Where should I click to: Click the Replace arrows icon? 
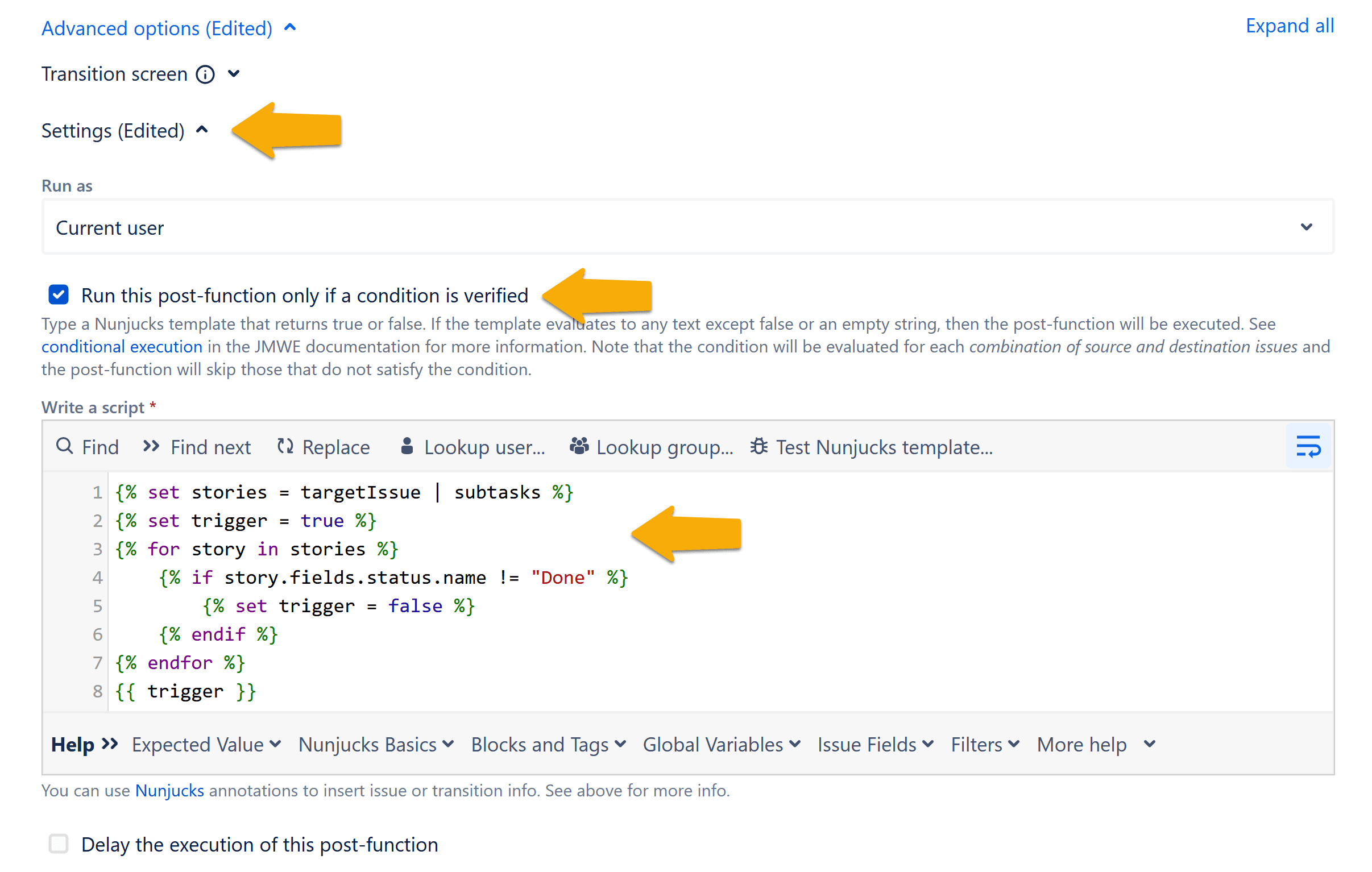pyautogui.click(x=285, y=446)
